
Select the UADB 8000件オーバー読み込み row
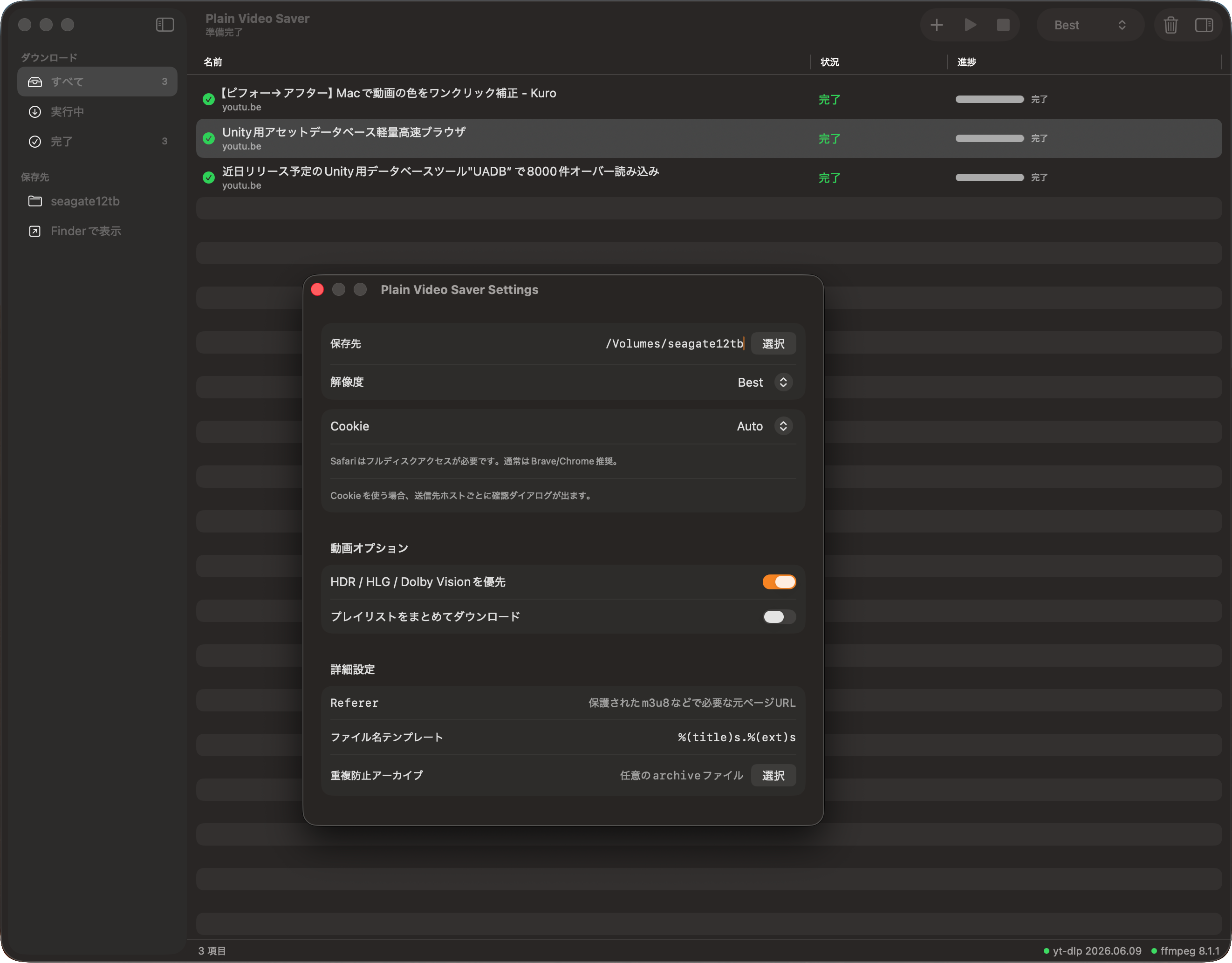coord(709,178)
